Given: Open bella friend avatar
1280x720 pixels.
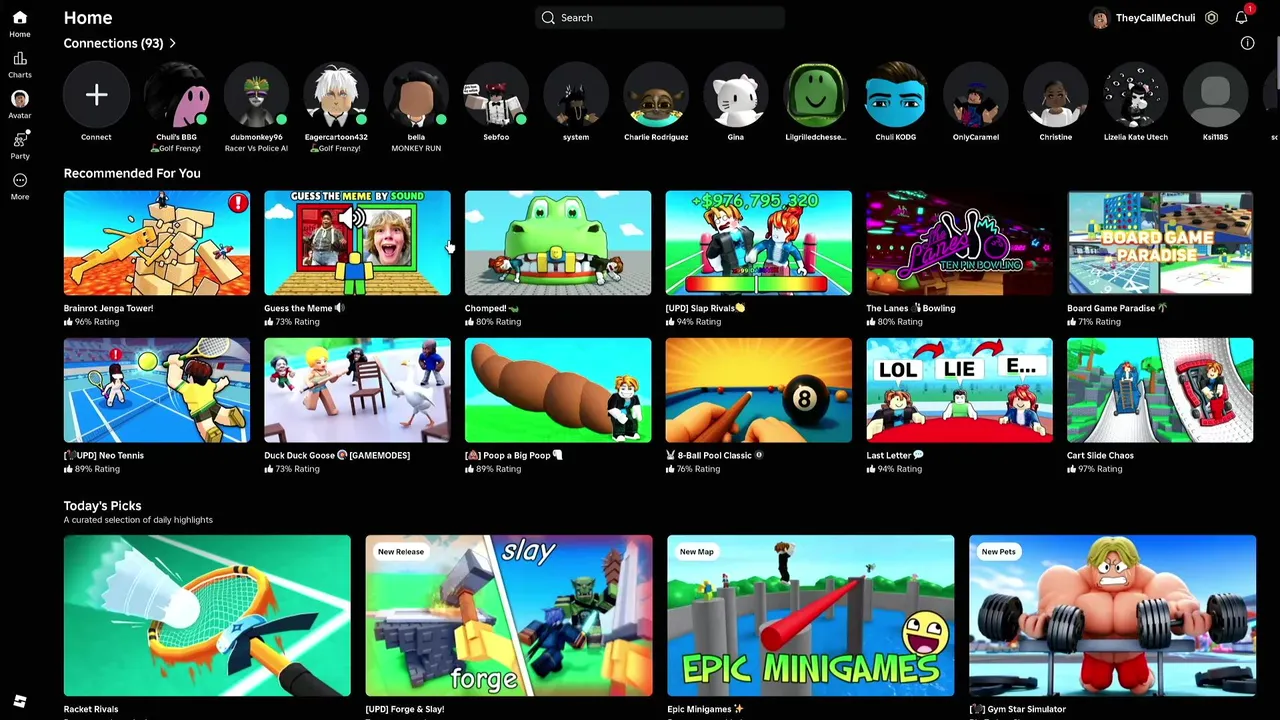Looking at the screenshot, I should click(416, 95).
